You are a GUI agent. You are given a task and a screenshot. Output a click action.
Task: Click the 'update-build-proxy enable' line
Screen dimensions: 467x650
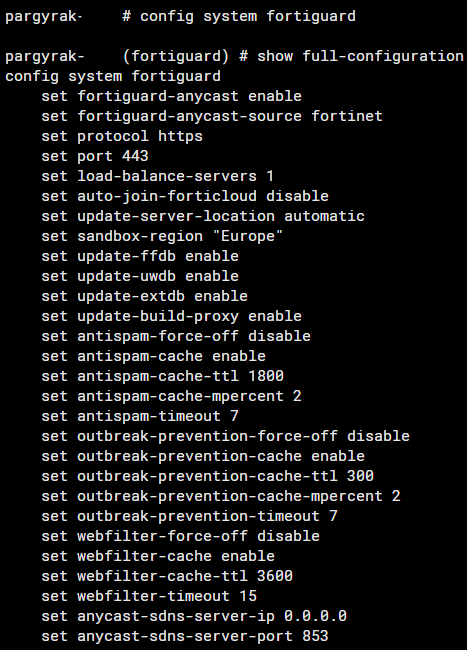(172, 316)
